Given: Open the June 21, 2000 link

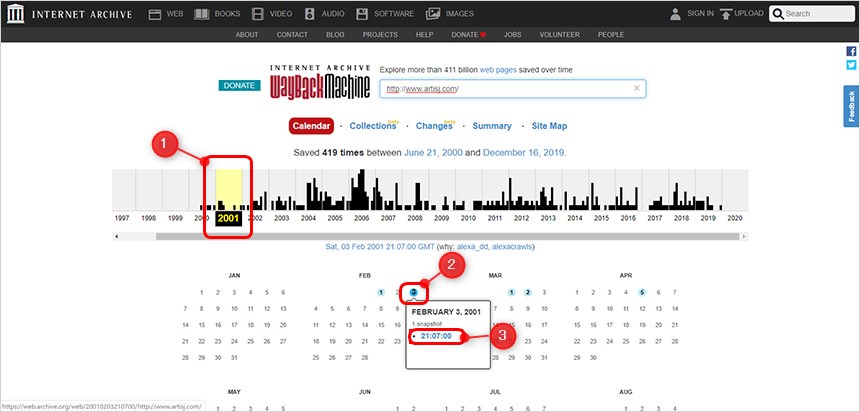Looking at the screenshot, I should 433,153.
